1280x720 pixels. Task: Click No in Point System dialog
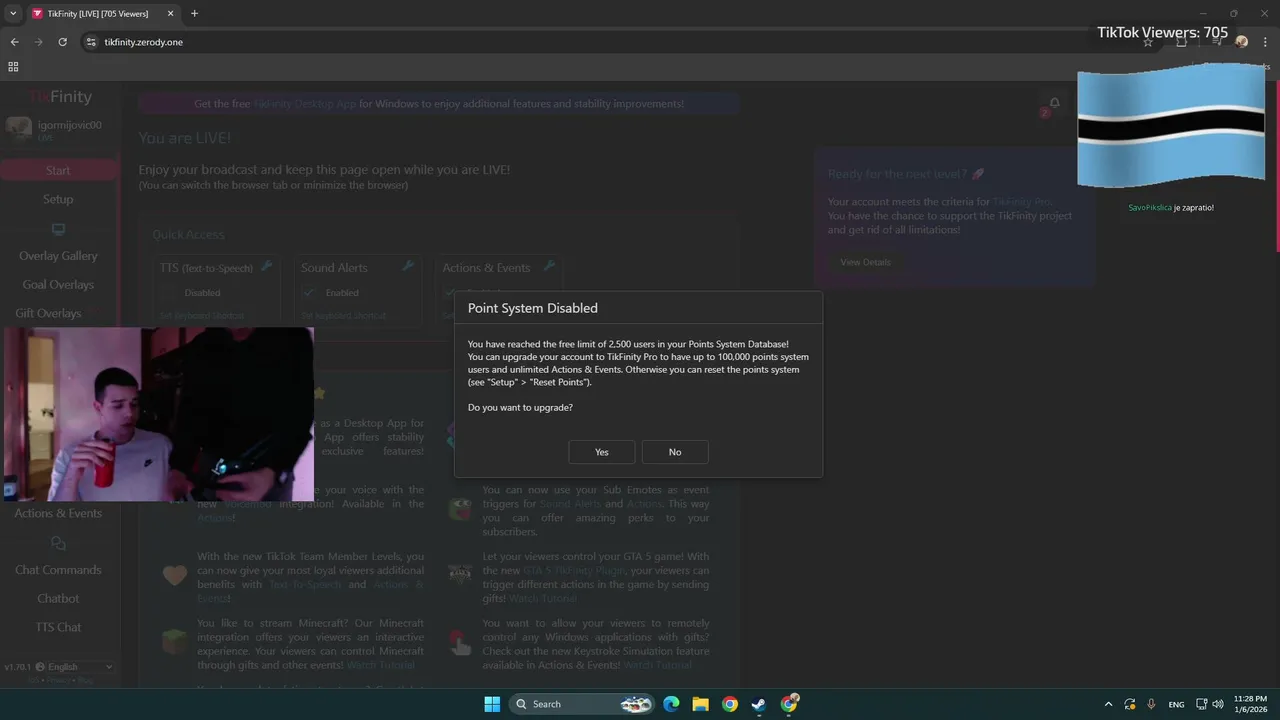click(675, 452)
